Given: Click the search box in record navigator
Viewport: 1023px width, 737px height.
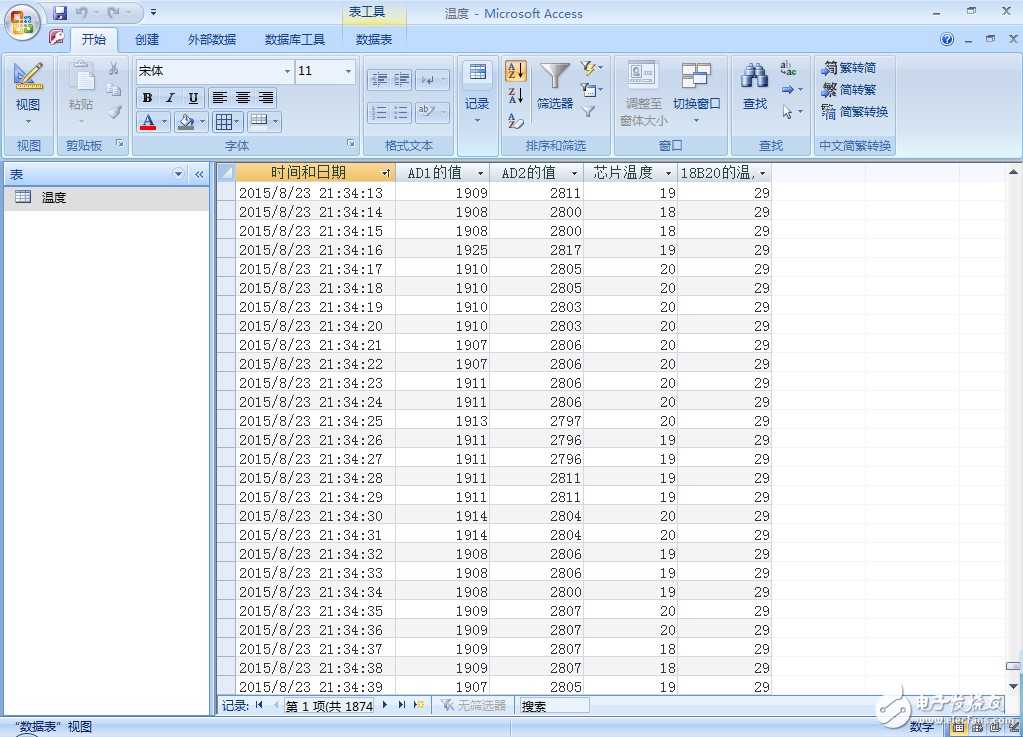Looking at the screenshot, I should 554,706.
